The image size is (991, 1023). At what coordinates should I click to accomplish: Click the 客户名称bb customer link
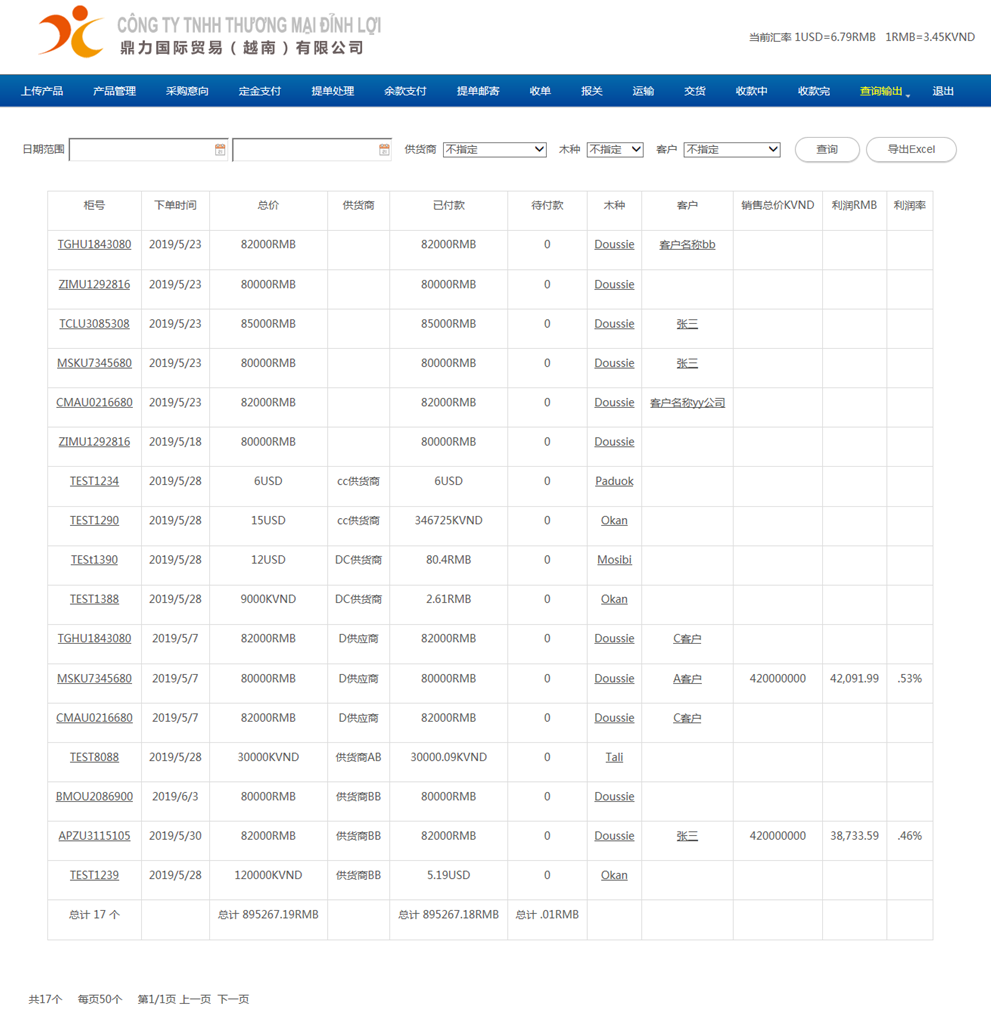click(688, 245)
